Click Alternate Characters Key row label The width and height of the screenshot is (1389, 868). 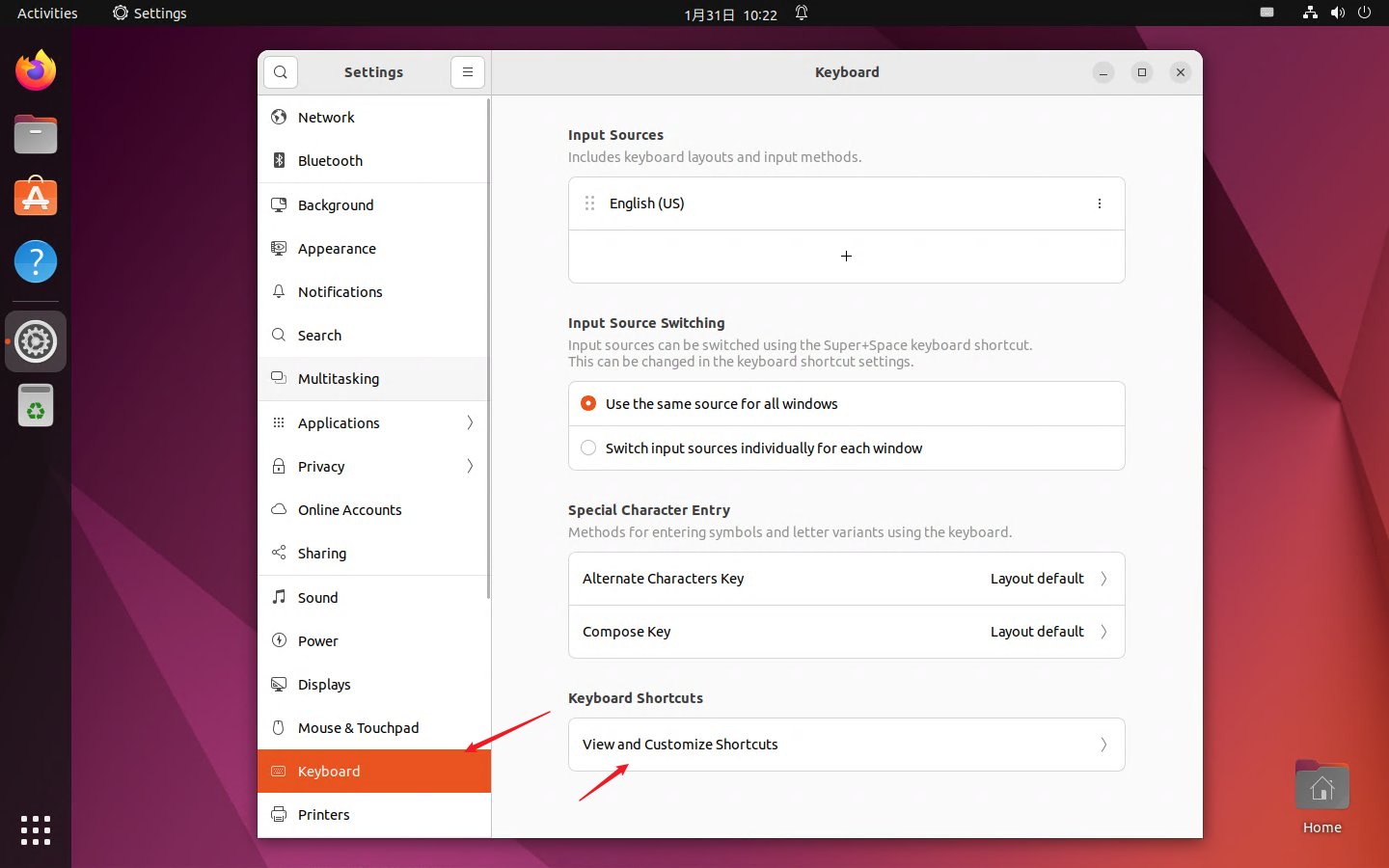(664, 579)
